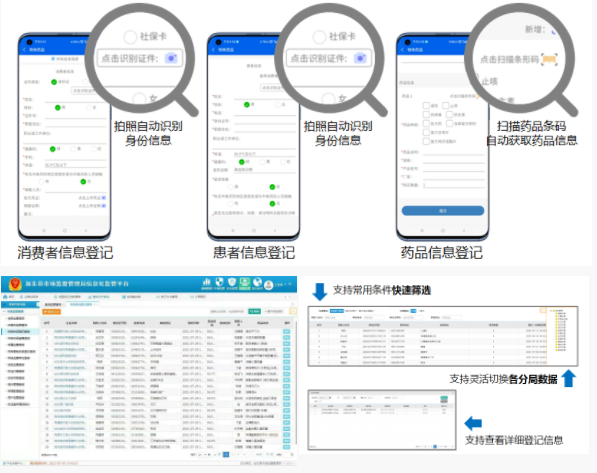Click the red national emblem logo
The image size is (597, 473).
point(15,284)
